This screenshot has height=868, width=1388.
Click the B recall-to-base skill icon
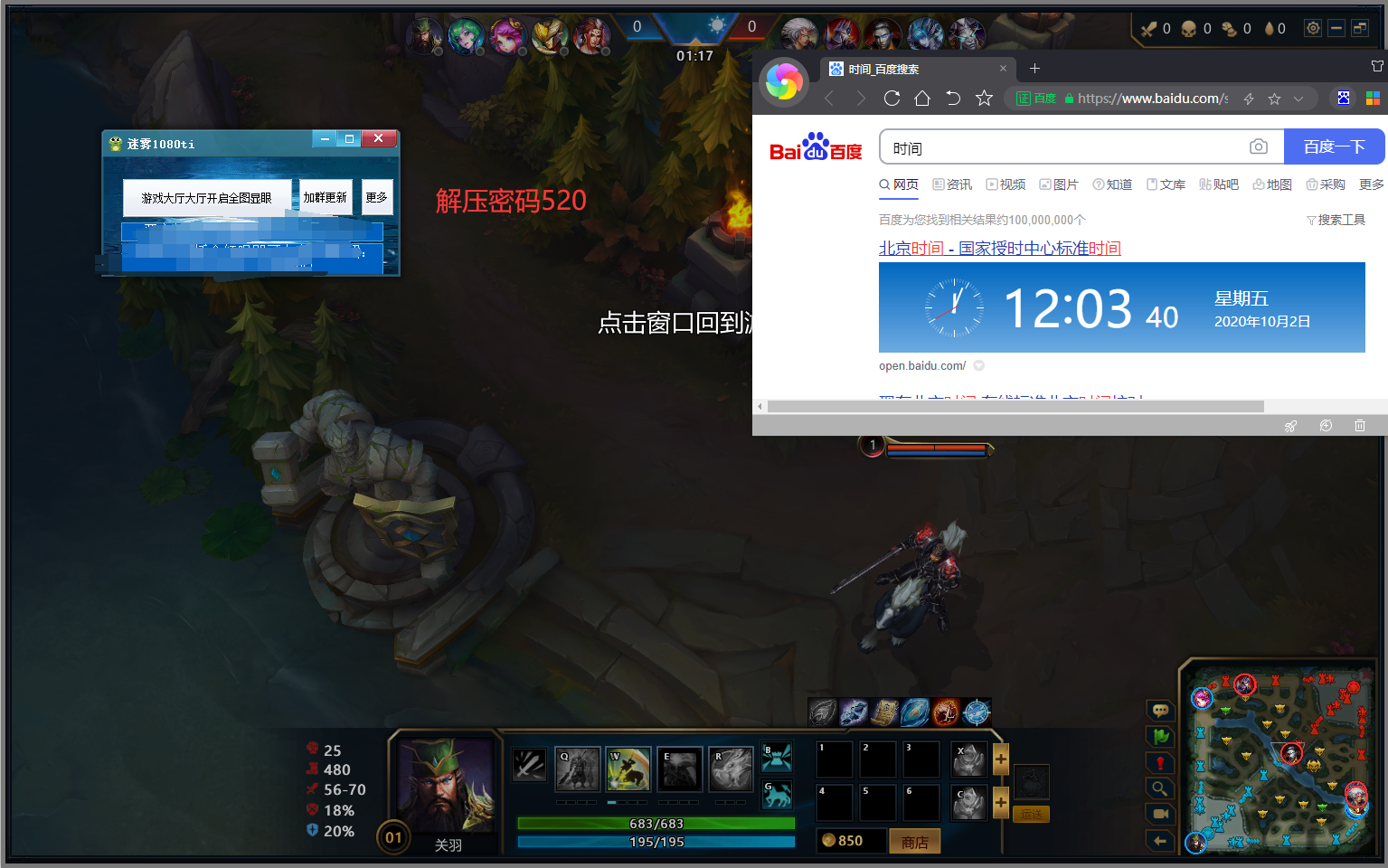pos(777,757)
